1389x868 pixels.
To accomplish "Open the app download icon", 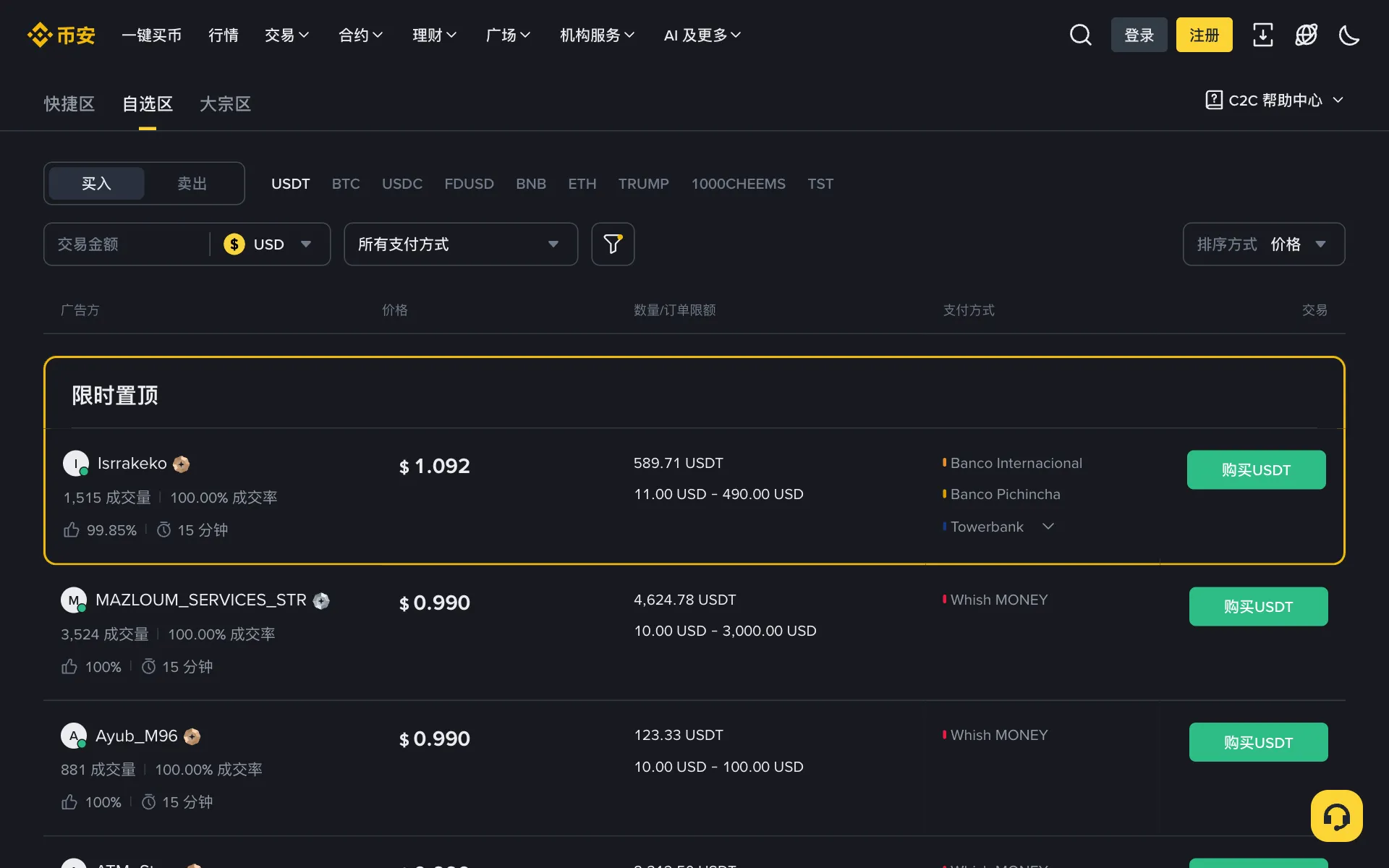I will [1263, 35].
